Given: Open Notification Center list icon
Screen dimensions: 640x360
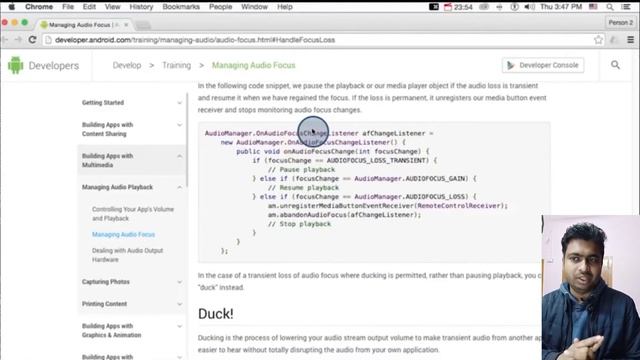Looking at the screenshot, I should (x=626, y=7).
